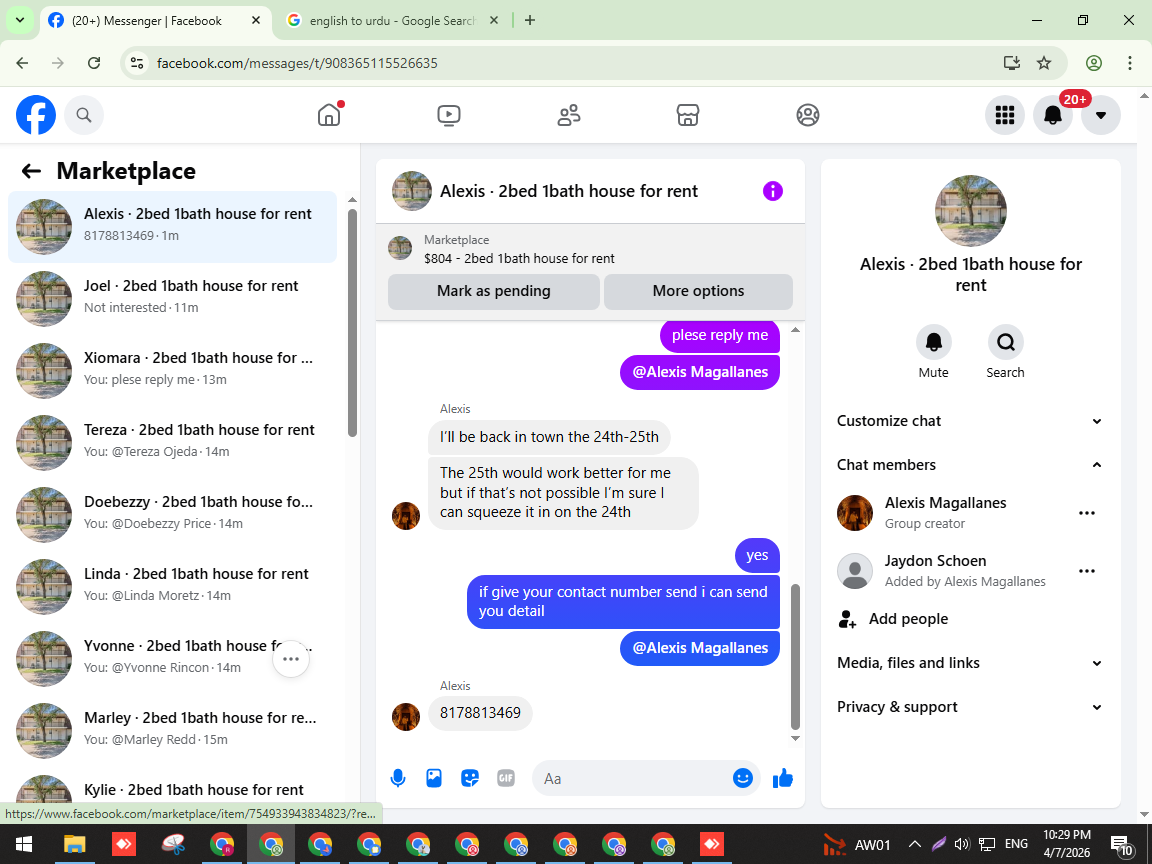Image resolution: width=1152 pixels, height=864 pixels.
Task: Open Marley conversation in list
Action: pyautogui.click(x=173, y=730)
